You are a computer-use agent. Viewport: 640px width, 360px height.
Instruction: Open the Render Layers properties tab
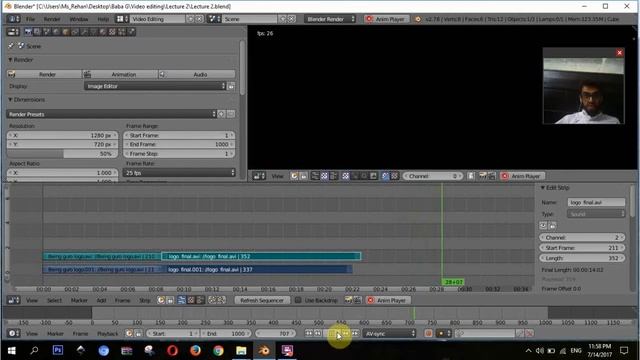click(x=37, y=32)
